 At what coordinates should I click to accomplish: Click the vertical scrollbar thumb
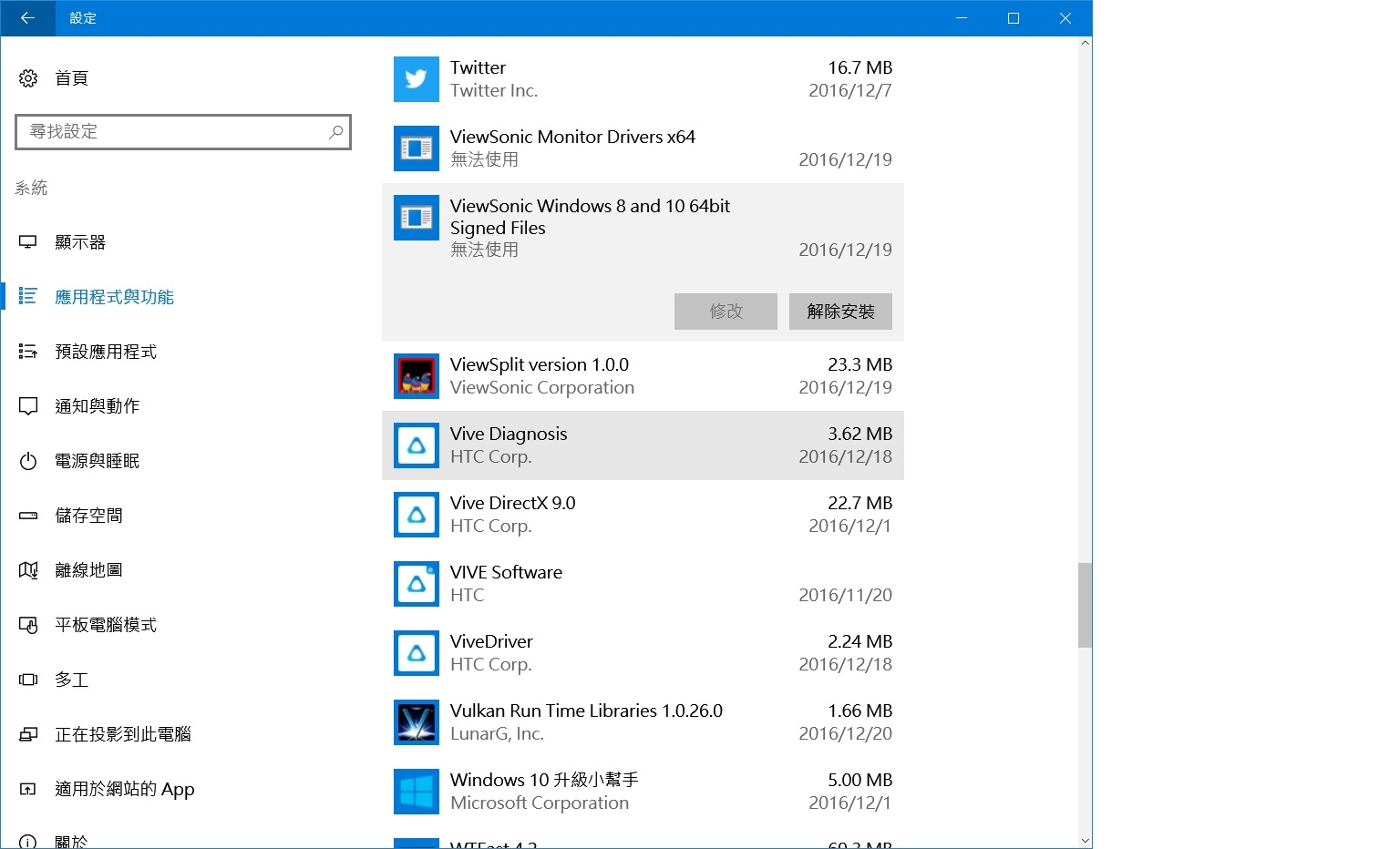click(1085, 605)
